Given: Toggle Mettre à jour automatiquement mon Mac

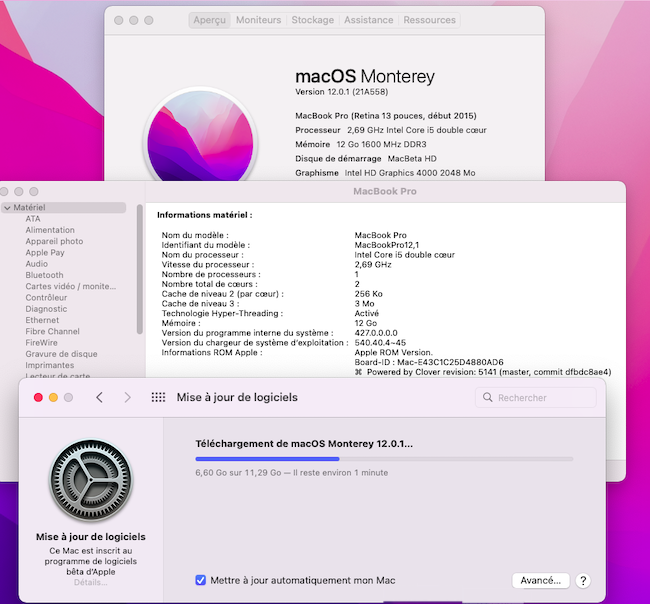Looking at the screenshot, I should [201, 580].
